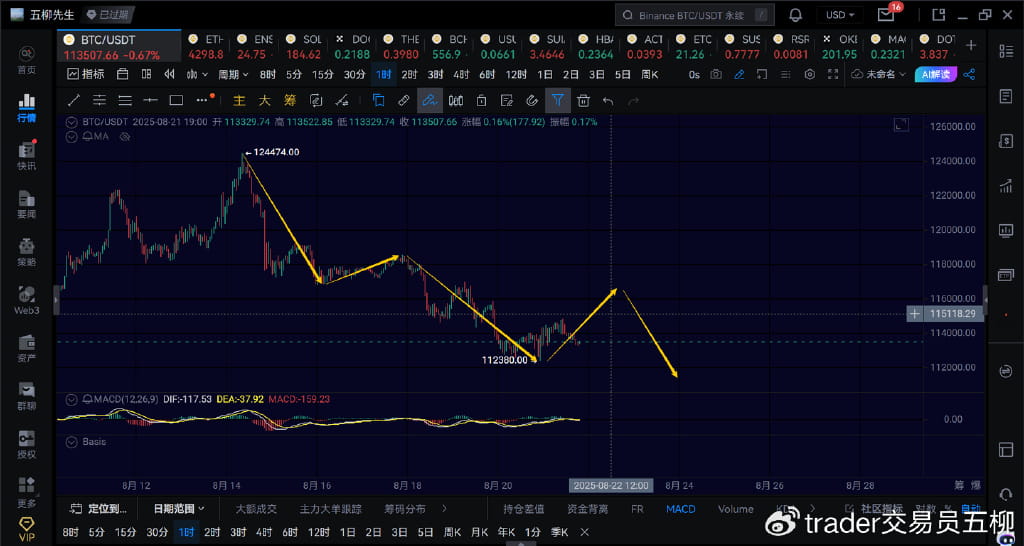Image resolution: width=1024 pixels, height=546 pixels.
Task: Toggle 主 main-force marker button
Action: click(x=240, y=101)
